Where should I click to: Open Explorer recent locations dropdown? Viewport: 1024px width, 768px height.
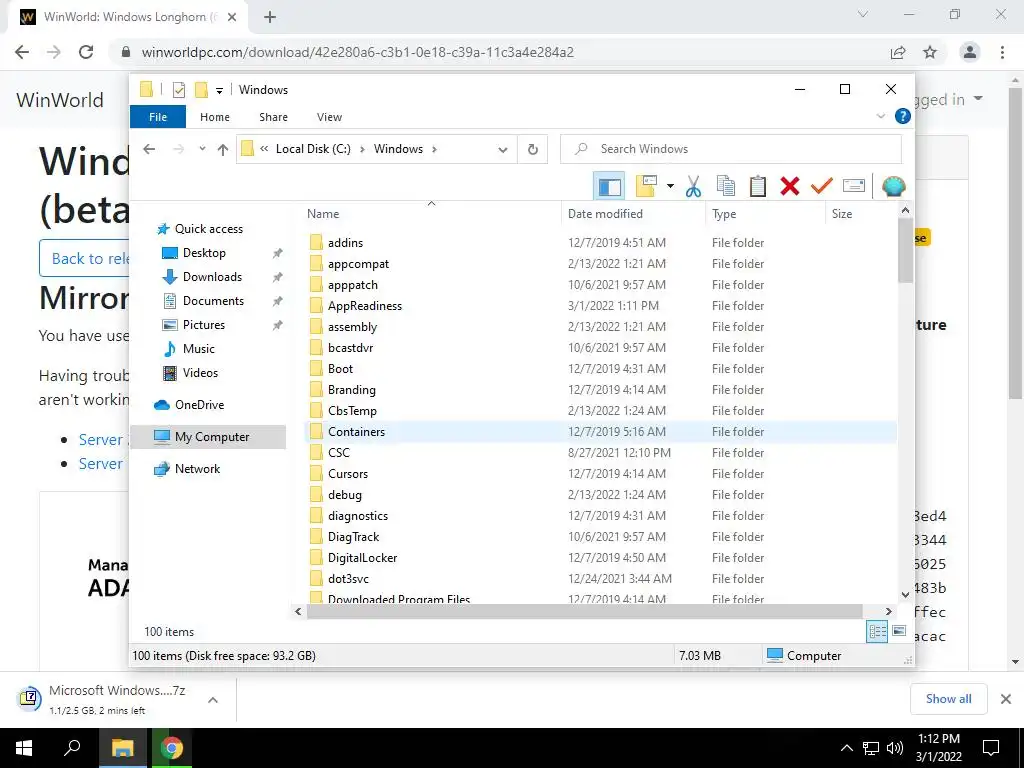pos(202,149)
